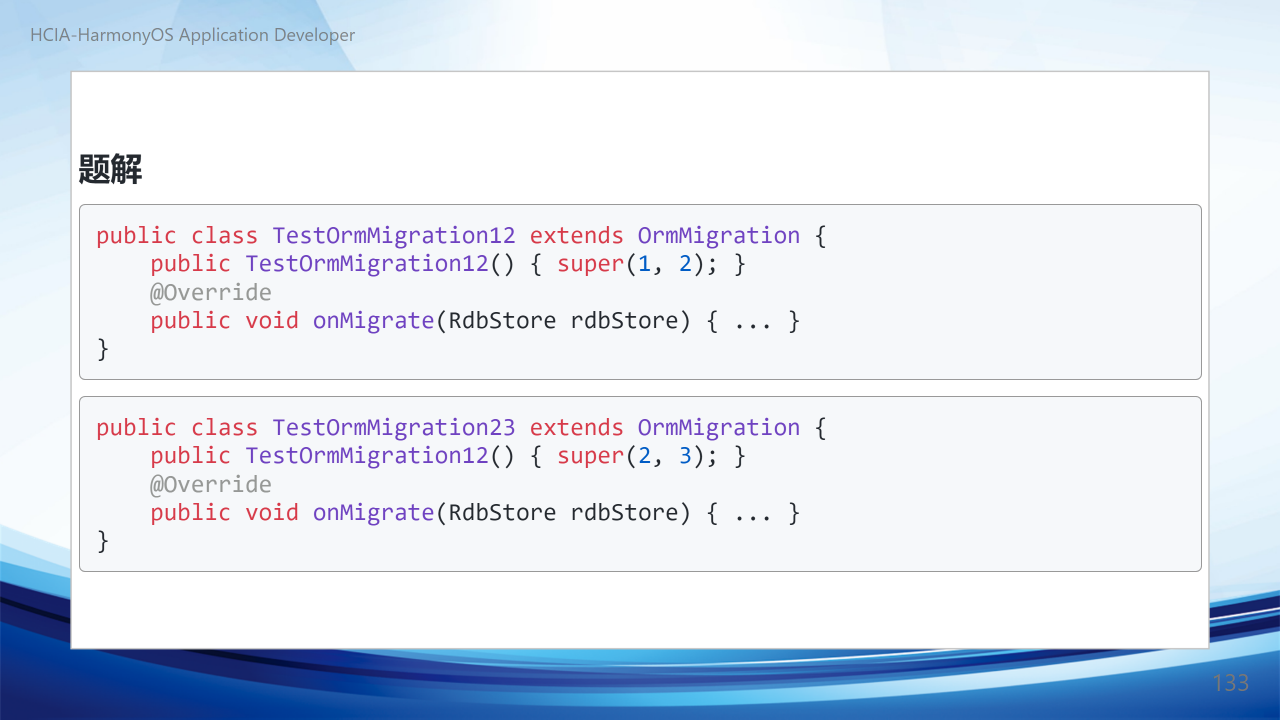
Task: Click the extends keyword in the second block
Action: click(577, 428)
